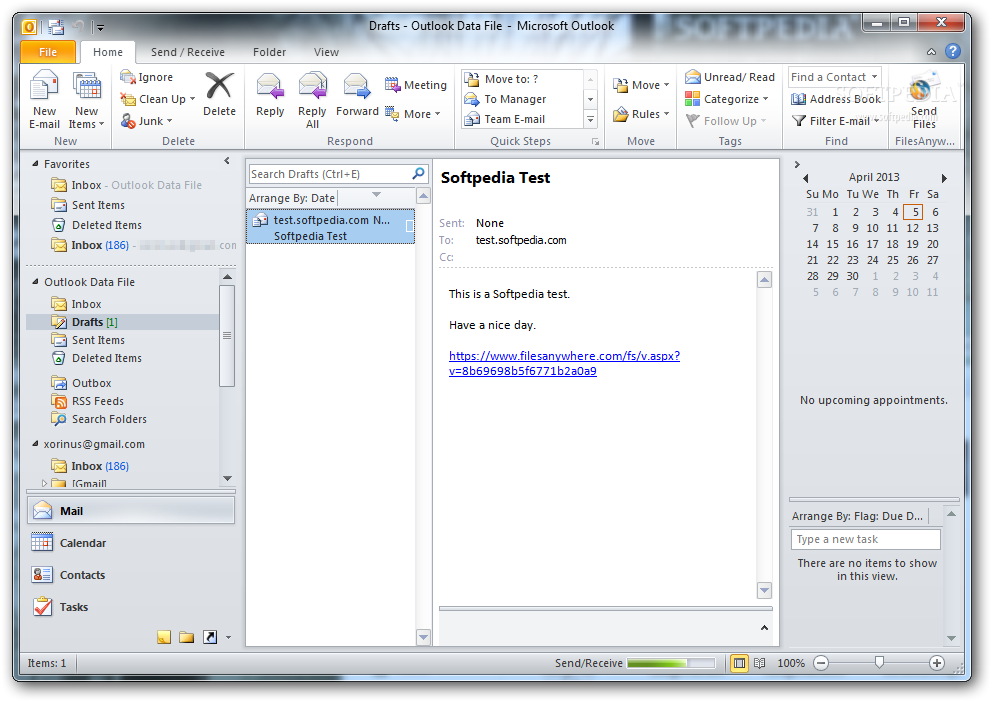Open Calendar in navigation pane
992x702 pixels.
[131, 543]
